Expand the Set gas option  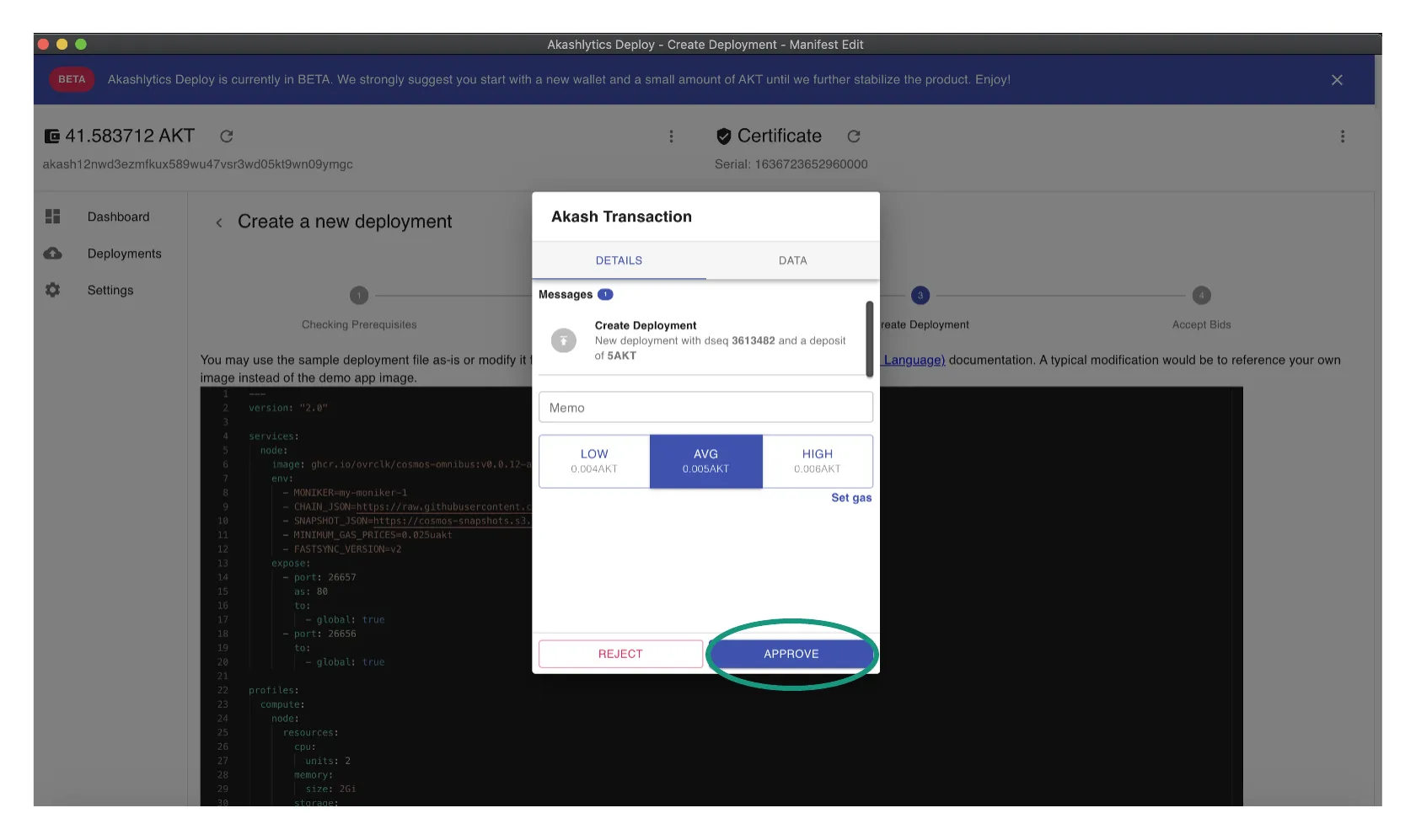point(850,498)
